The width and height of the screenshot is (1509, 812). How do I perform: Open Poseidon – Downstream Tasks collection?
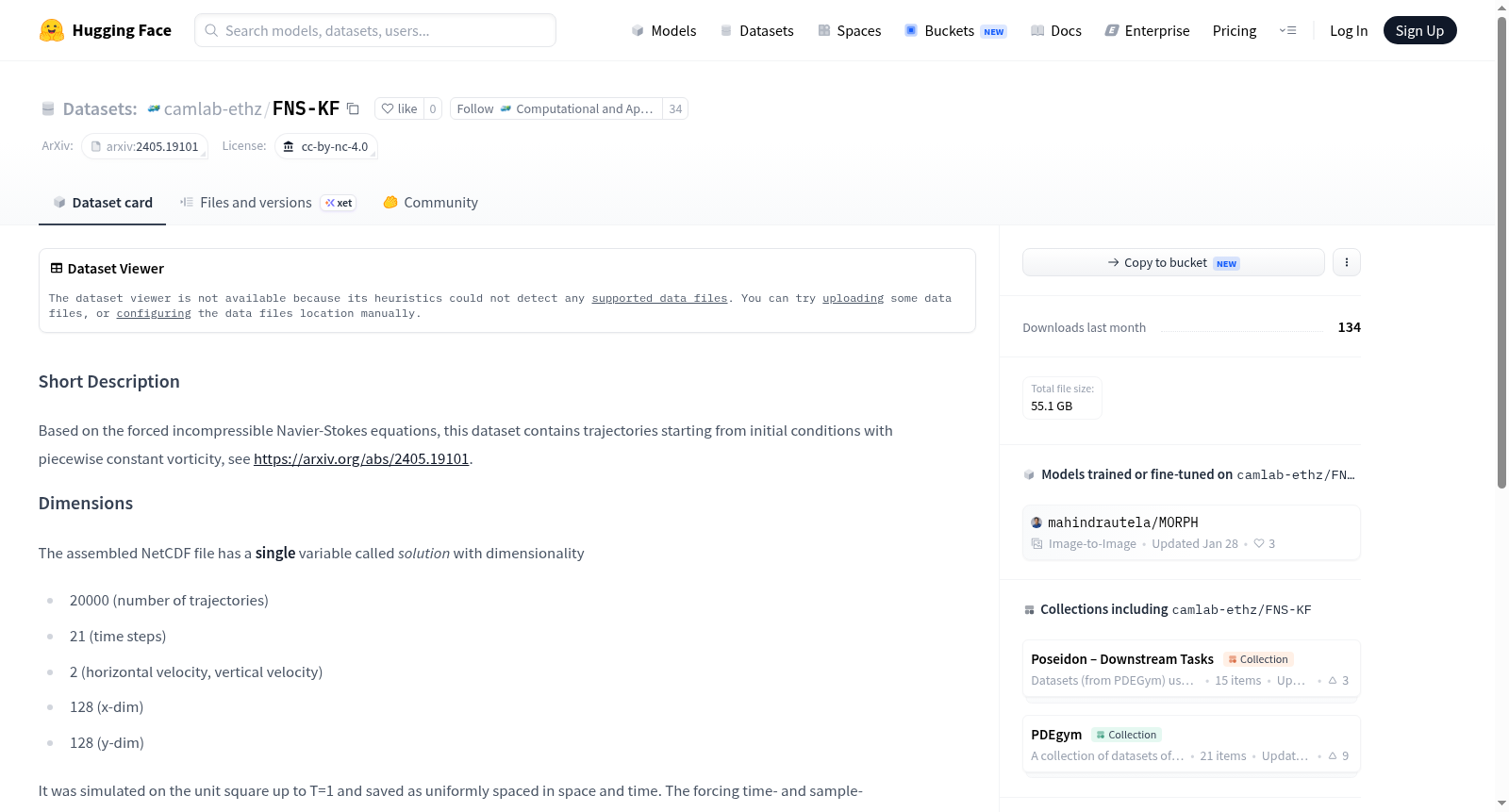1191,669
